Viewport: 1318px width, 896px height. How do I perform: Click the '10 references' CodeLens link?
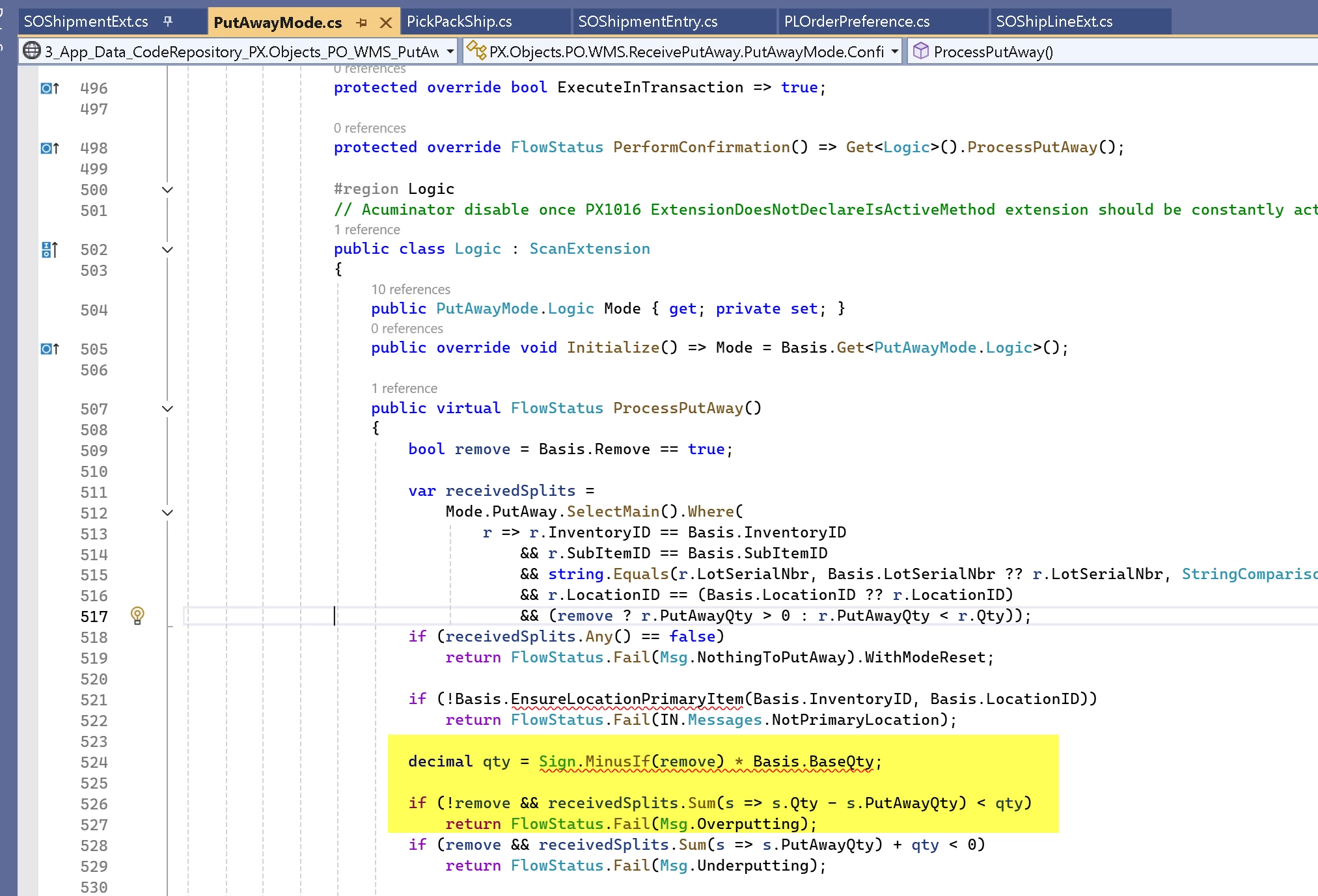point(411,290)
